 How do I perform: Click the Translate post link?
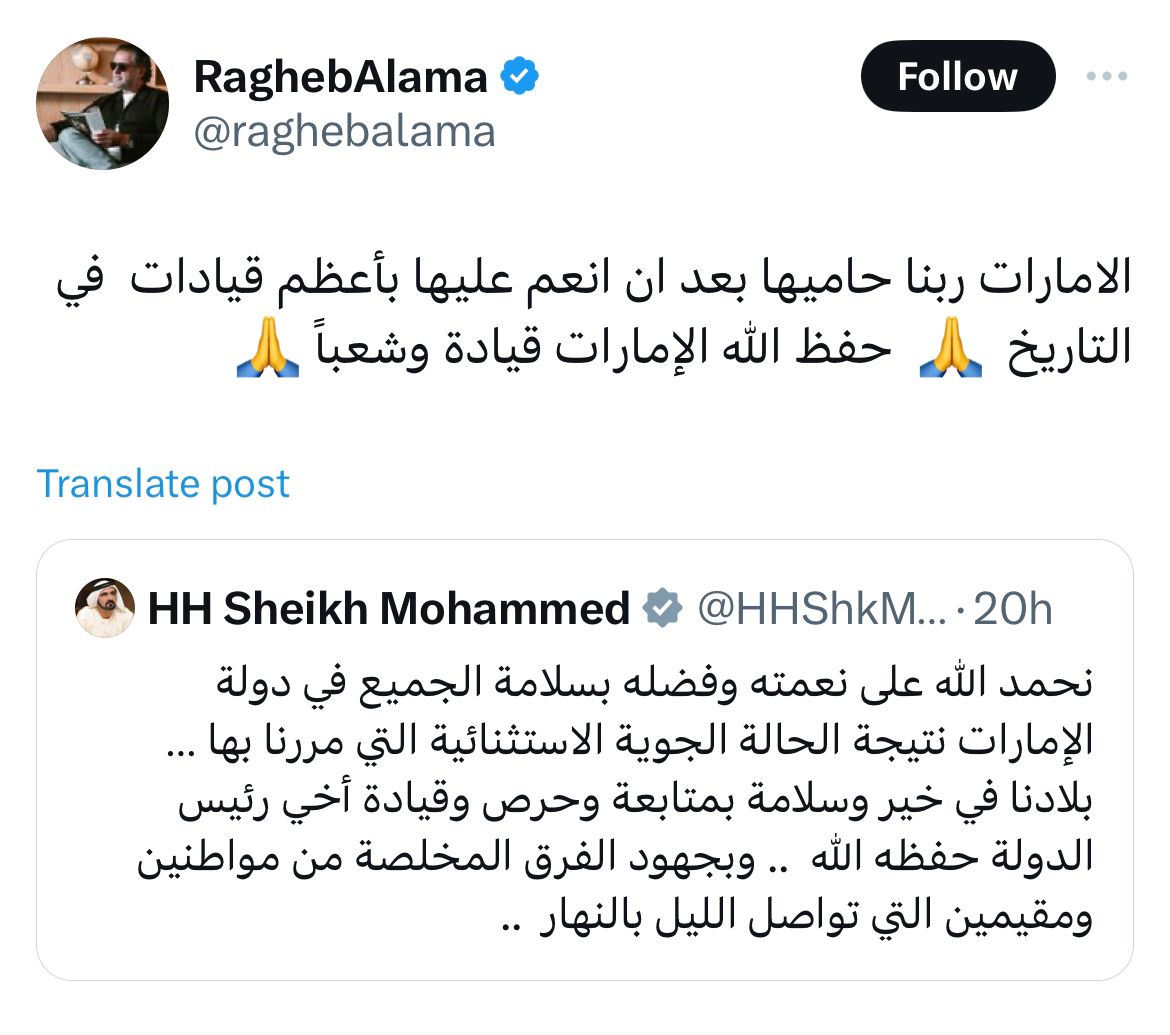[x=163, y=484]
